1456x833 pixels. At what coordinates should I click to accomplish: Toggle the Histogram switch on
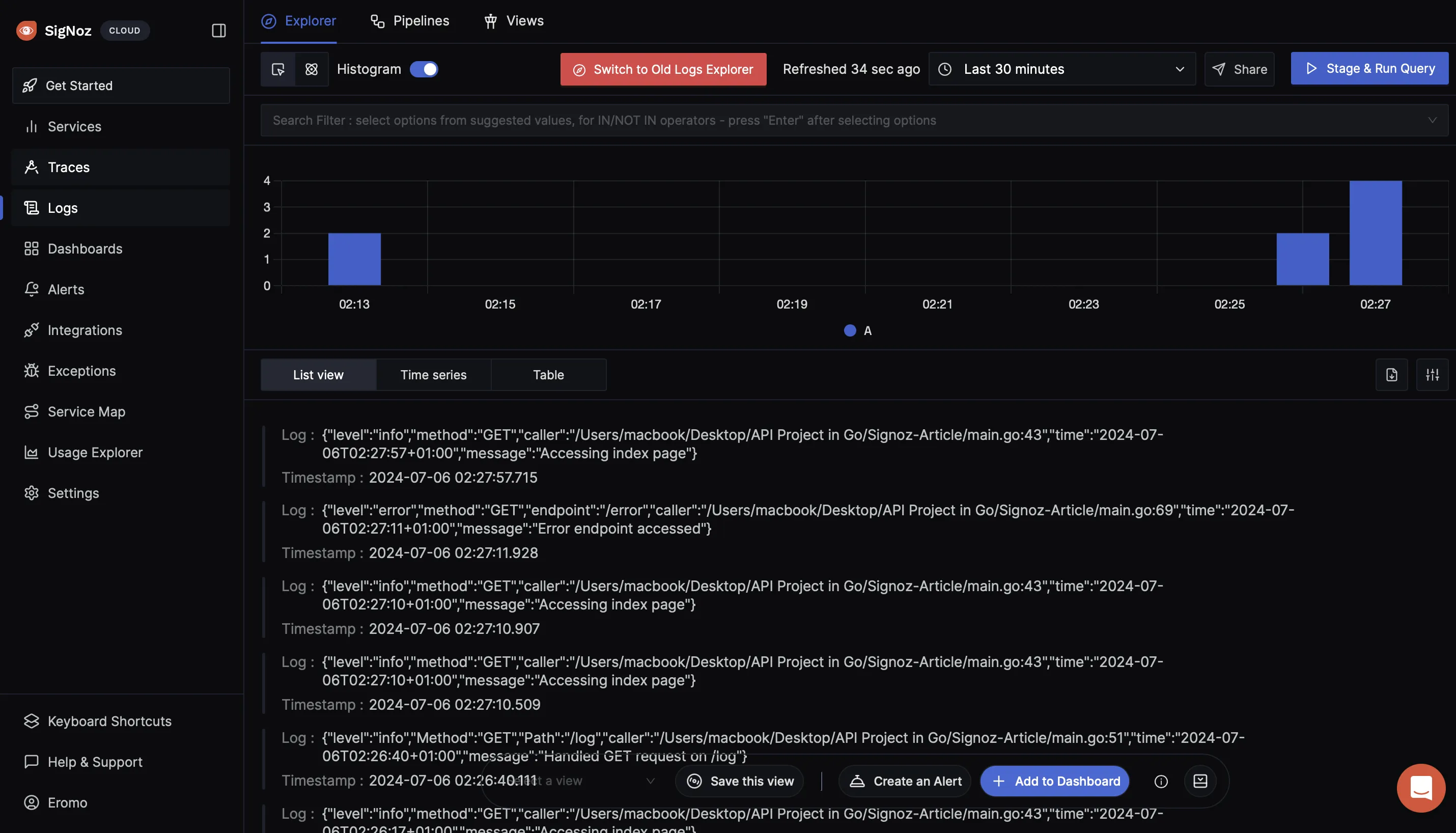point(424,68)
